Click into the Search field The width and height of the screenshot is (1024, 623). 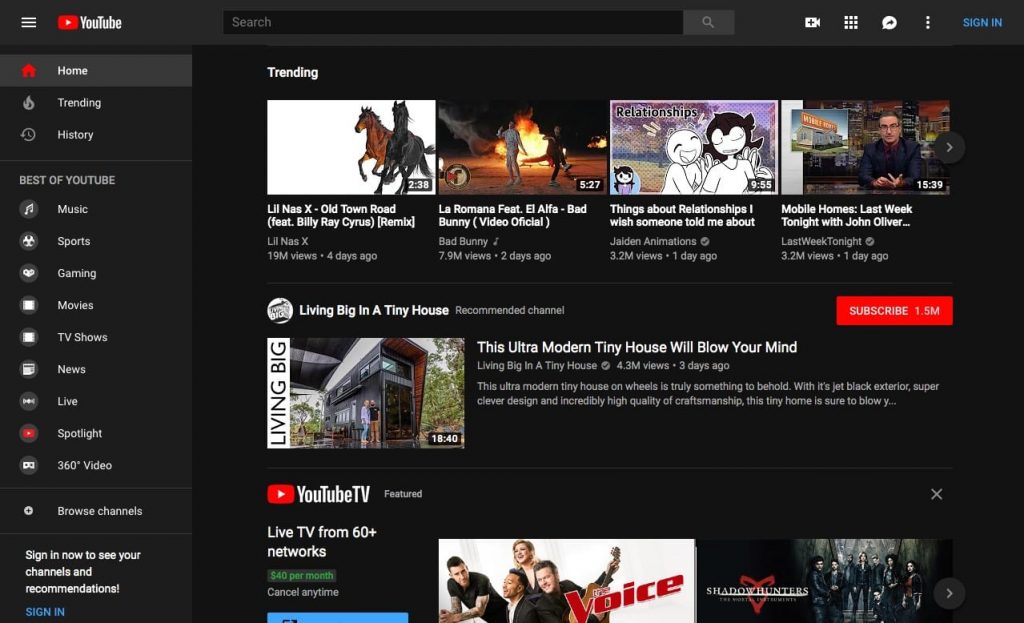(x=453, y=22)
